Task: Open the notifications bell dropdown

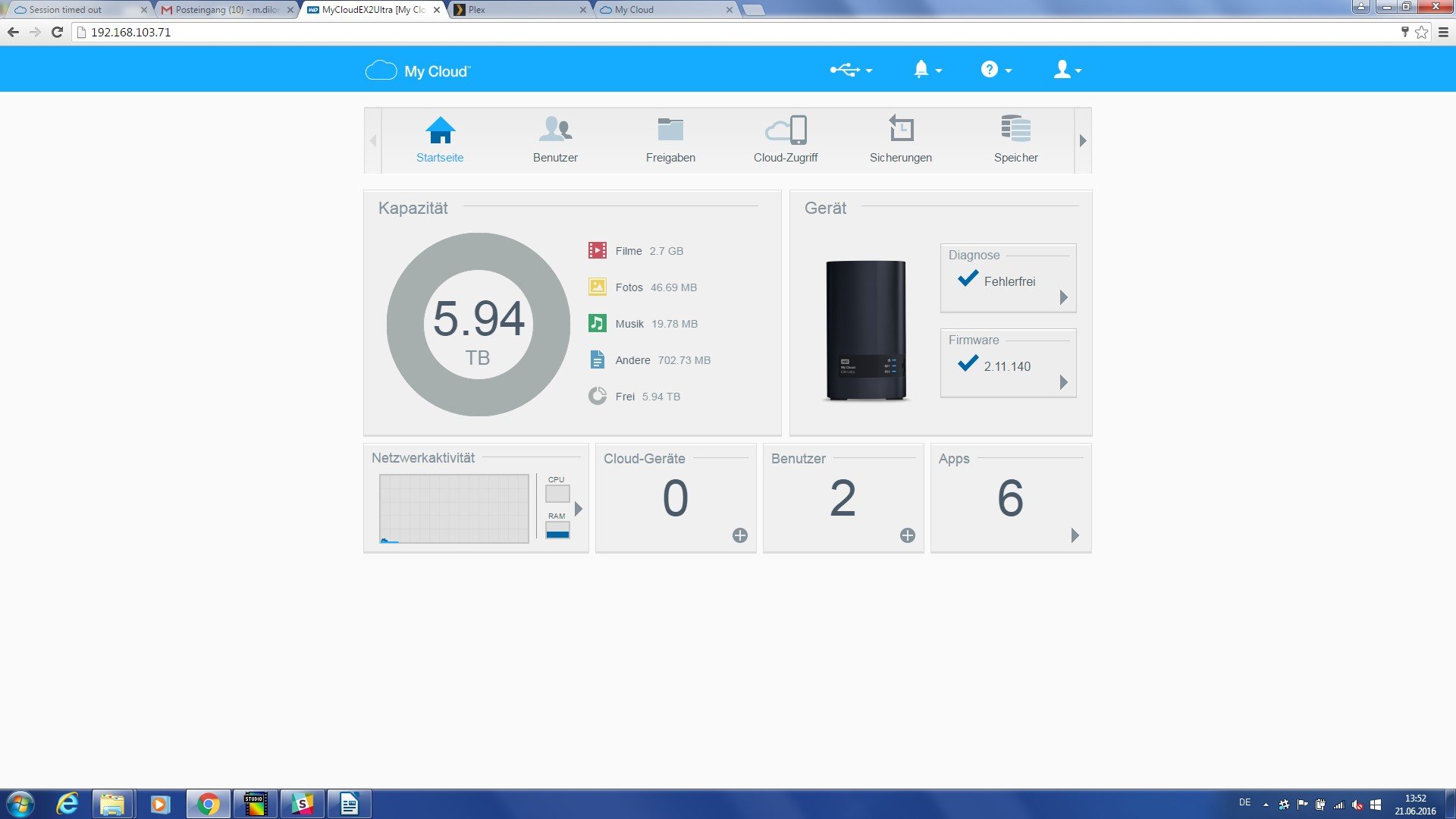Action: 927,70
